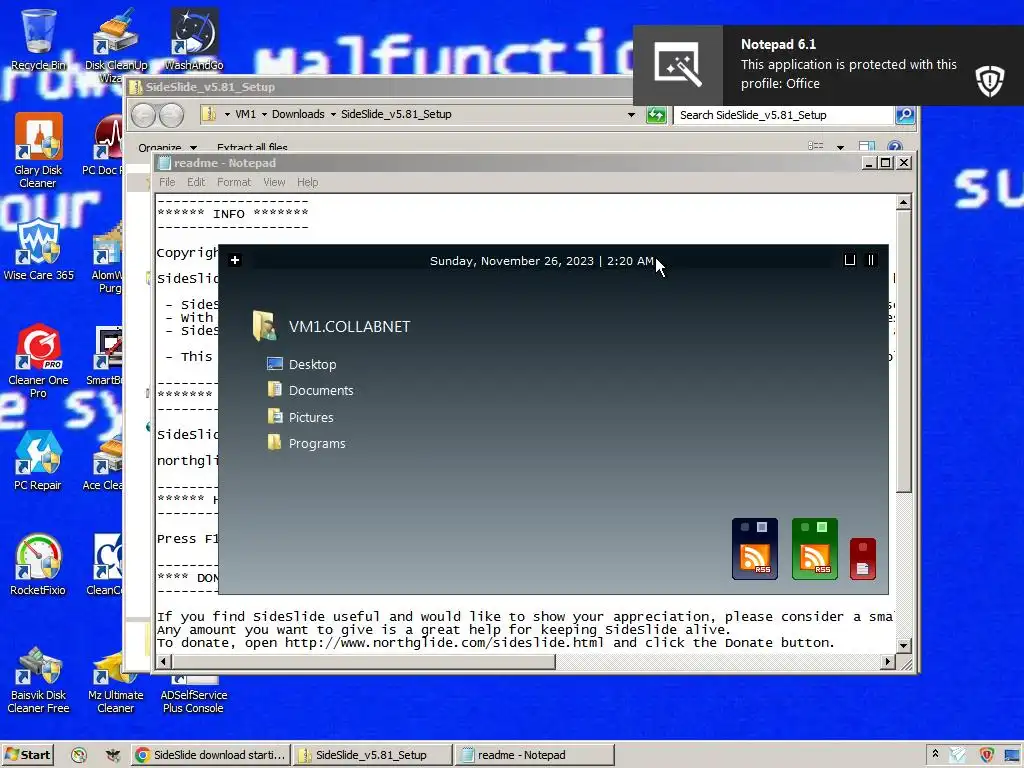1024x768 pixels.
Task: Click the Notepad horizontal scrollbar thumb
Action: coord(362,662)
